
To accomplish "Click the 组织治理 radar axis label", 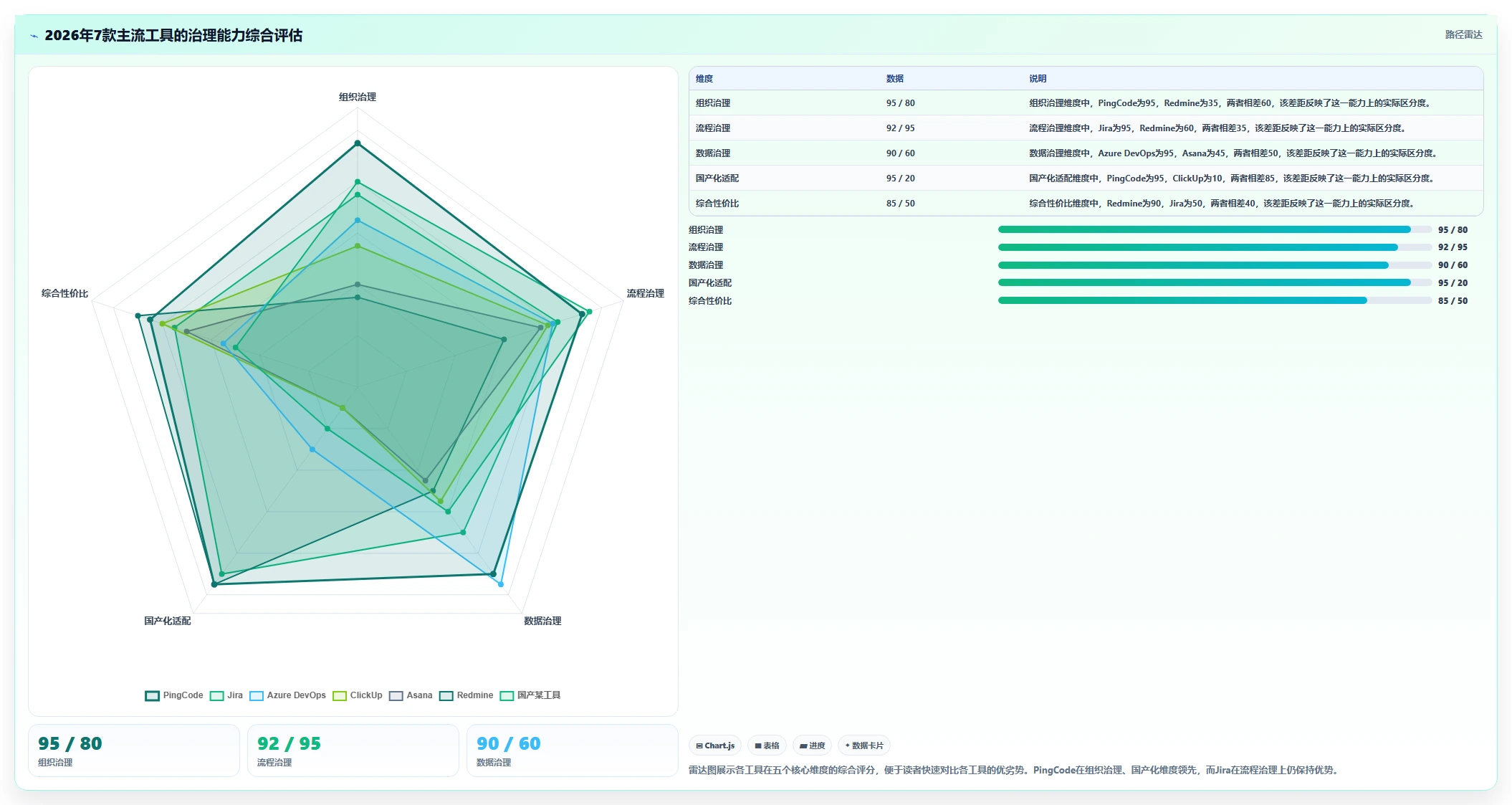I will (358, 97).
